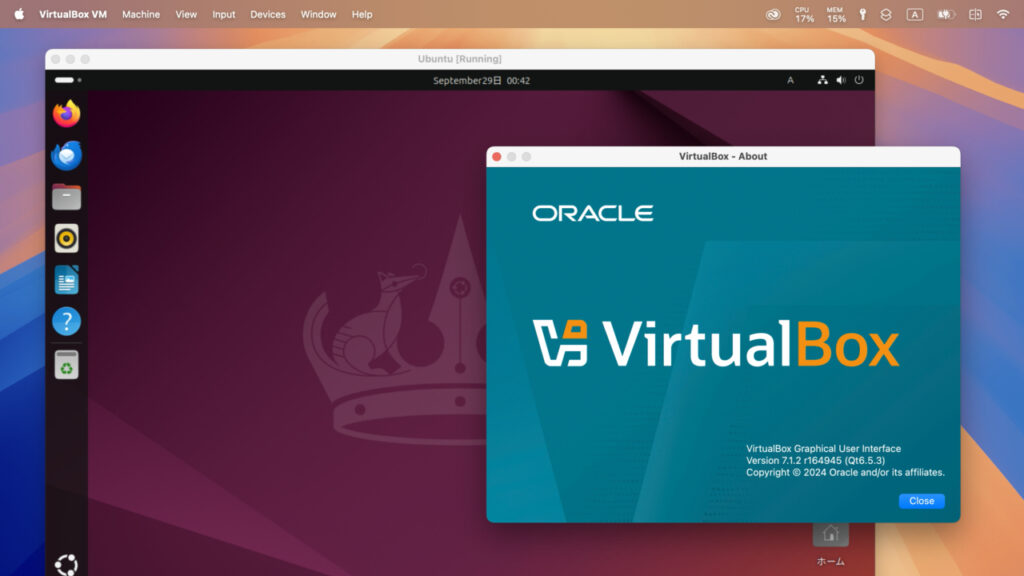
Task: Click the split-window layout menu bar icon
Action: (975, 14)
